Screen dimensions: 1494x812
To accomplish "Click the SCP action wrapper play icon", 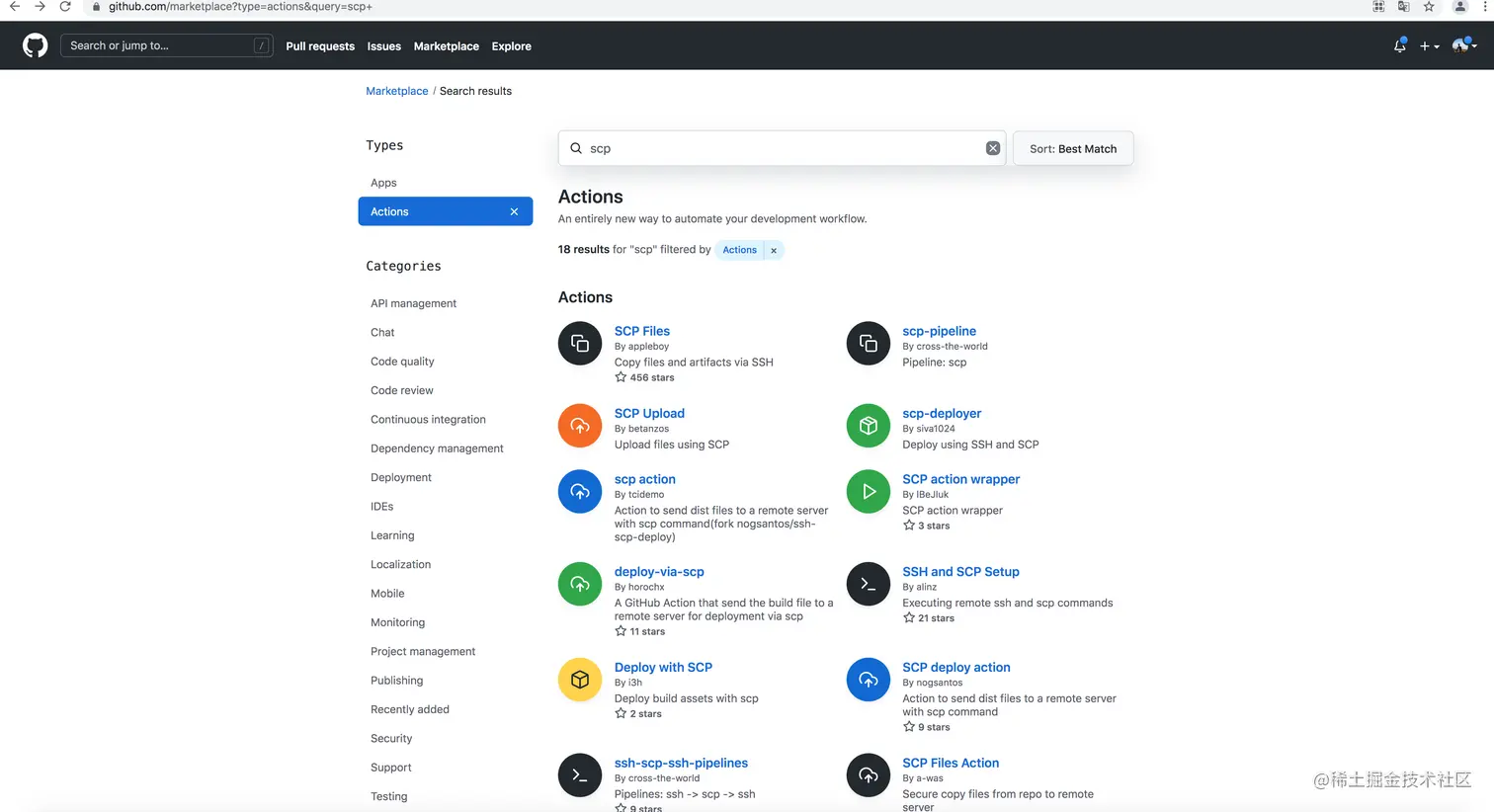I will click(x=869, y=491).
